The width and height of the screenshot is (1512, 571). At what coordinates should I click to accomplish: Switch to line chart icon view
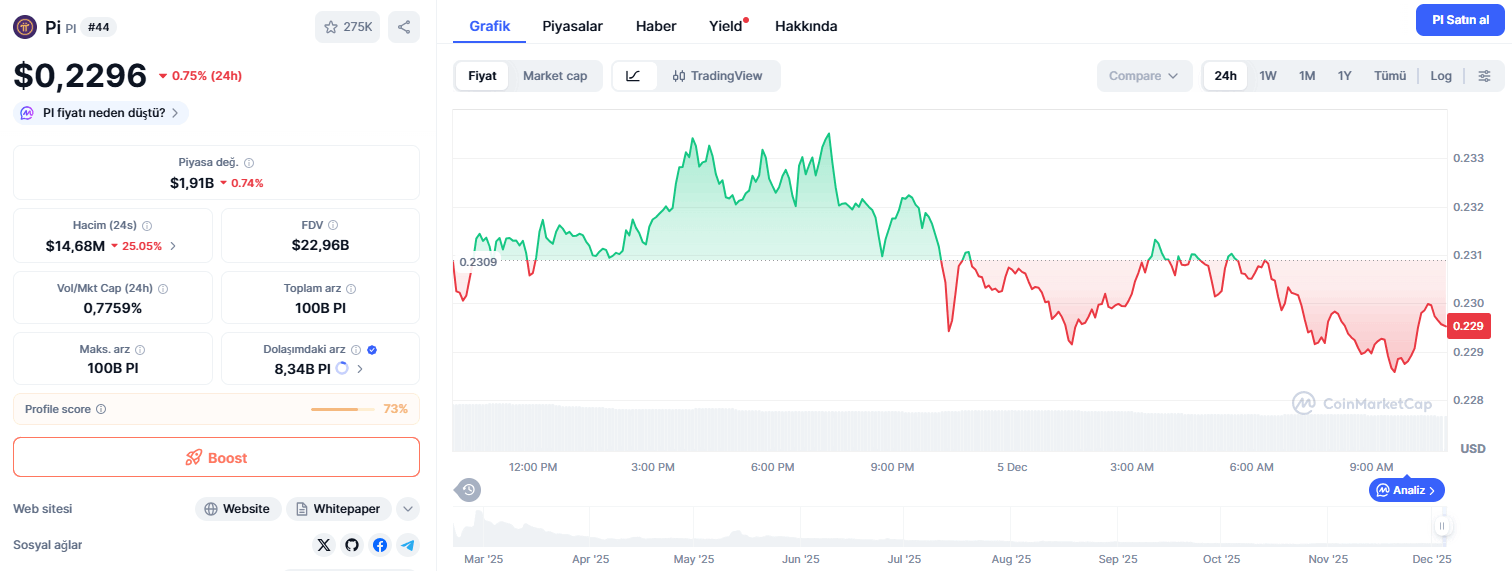tap(634, 76)
